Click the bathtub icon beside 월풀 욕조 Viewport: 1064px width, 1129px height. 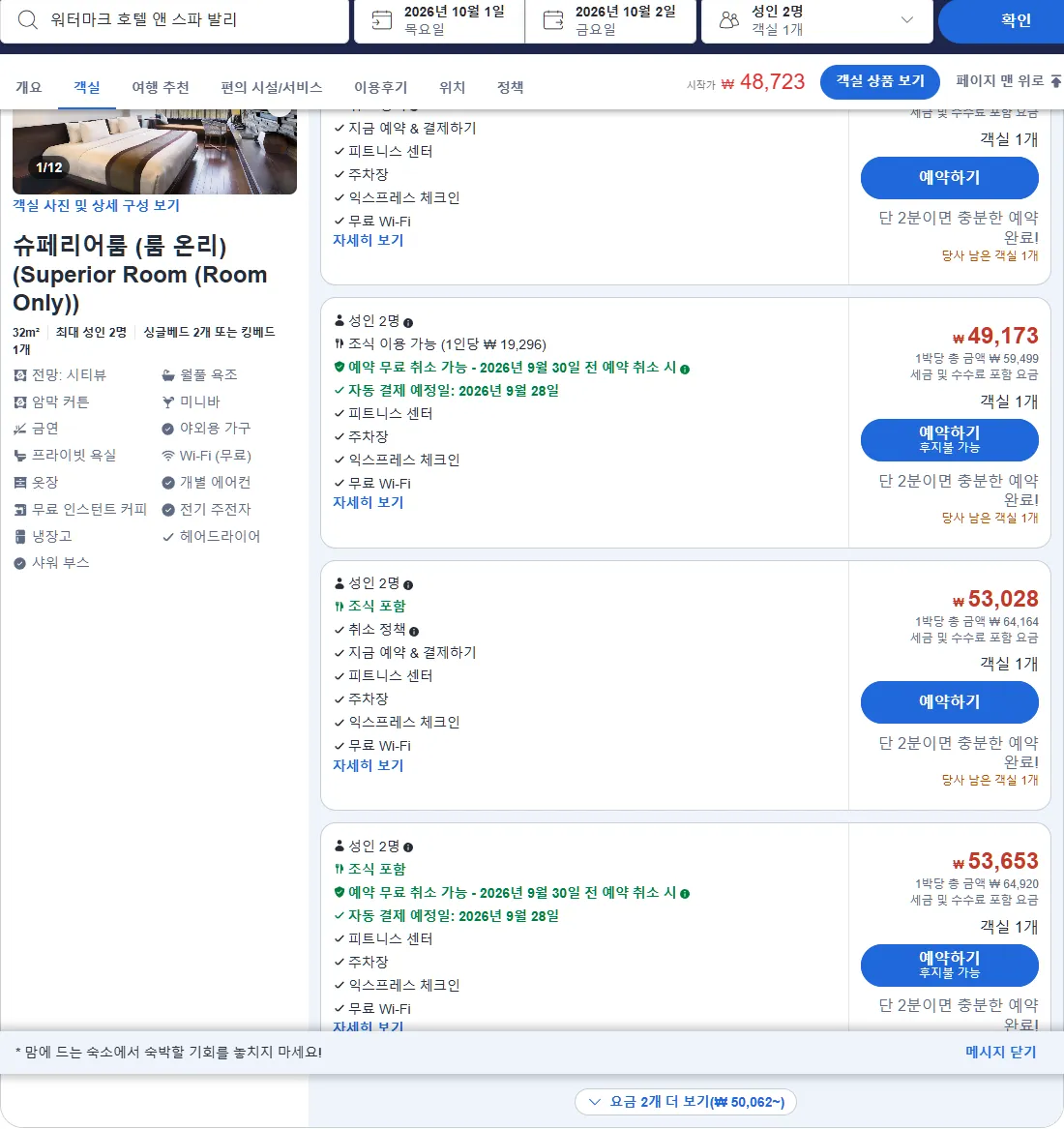(167, 375)
